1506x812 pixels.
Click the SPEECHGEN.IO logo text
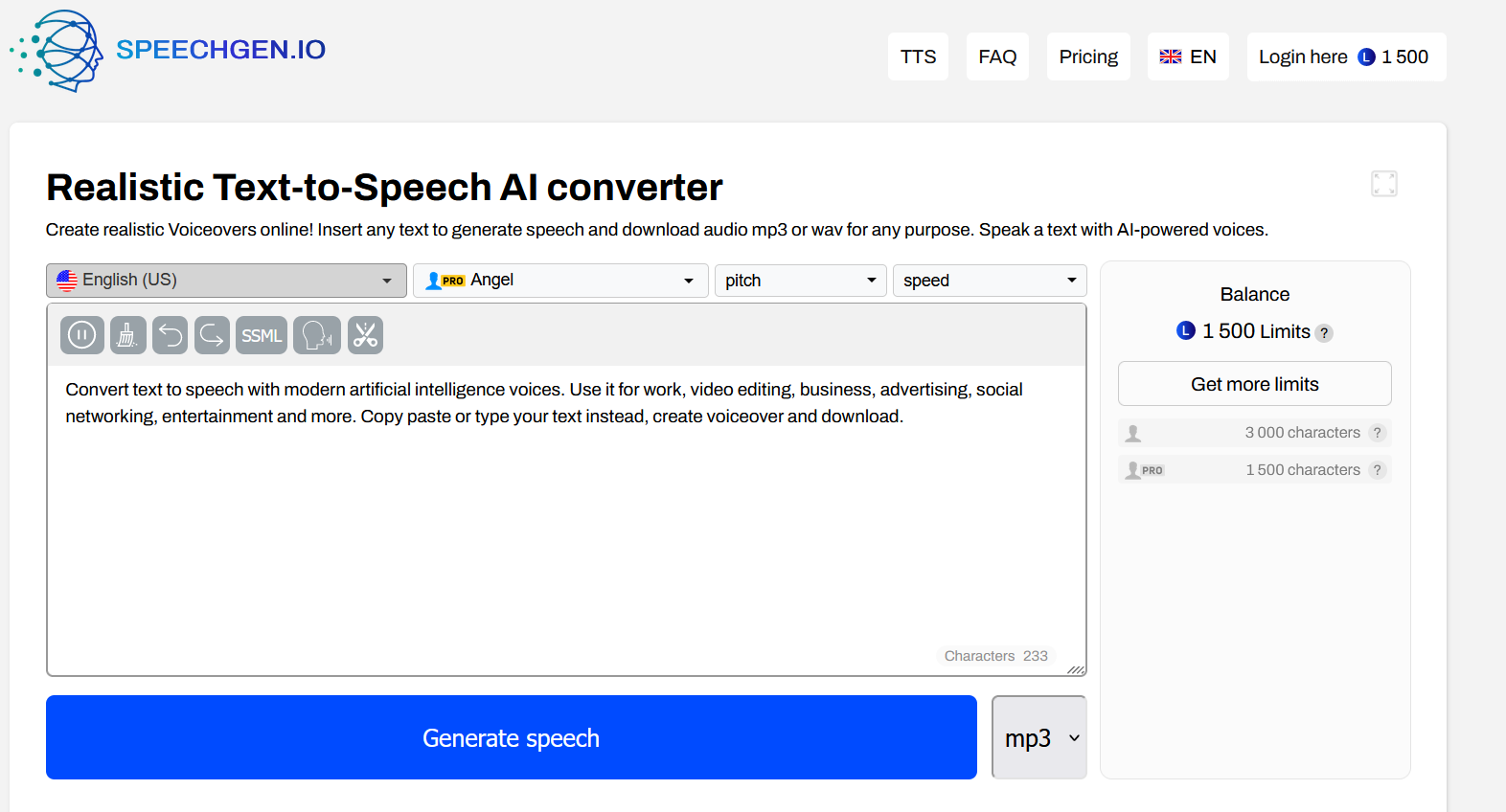tap(220, 50)
